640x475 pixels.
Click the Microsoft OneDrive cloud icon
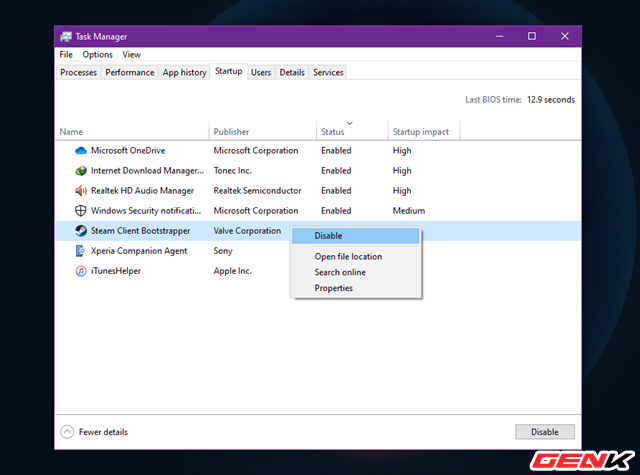81,151
